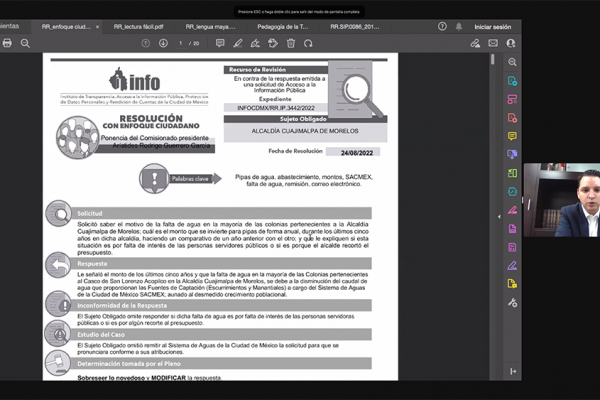
Task: Open the Herramientas tab at the left
Action: click(9, 26)
